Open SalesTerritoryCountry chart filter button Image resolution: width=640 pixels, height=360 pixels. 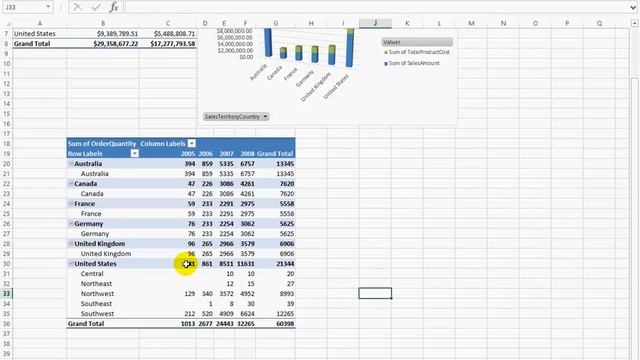pyautogui.click(x=236, y=116)
